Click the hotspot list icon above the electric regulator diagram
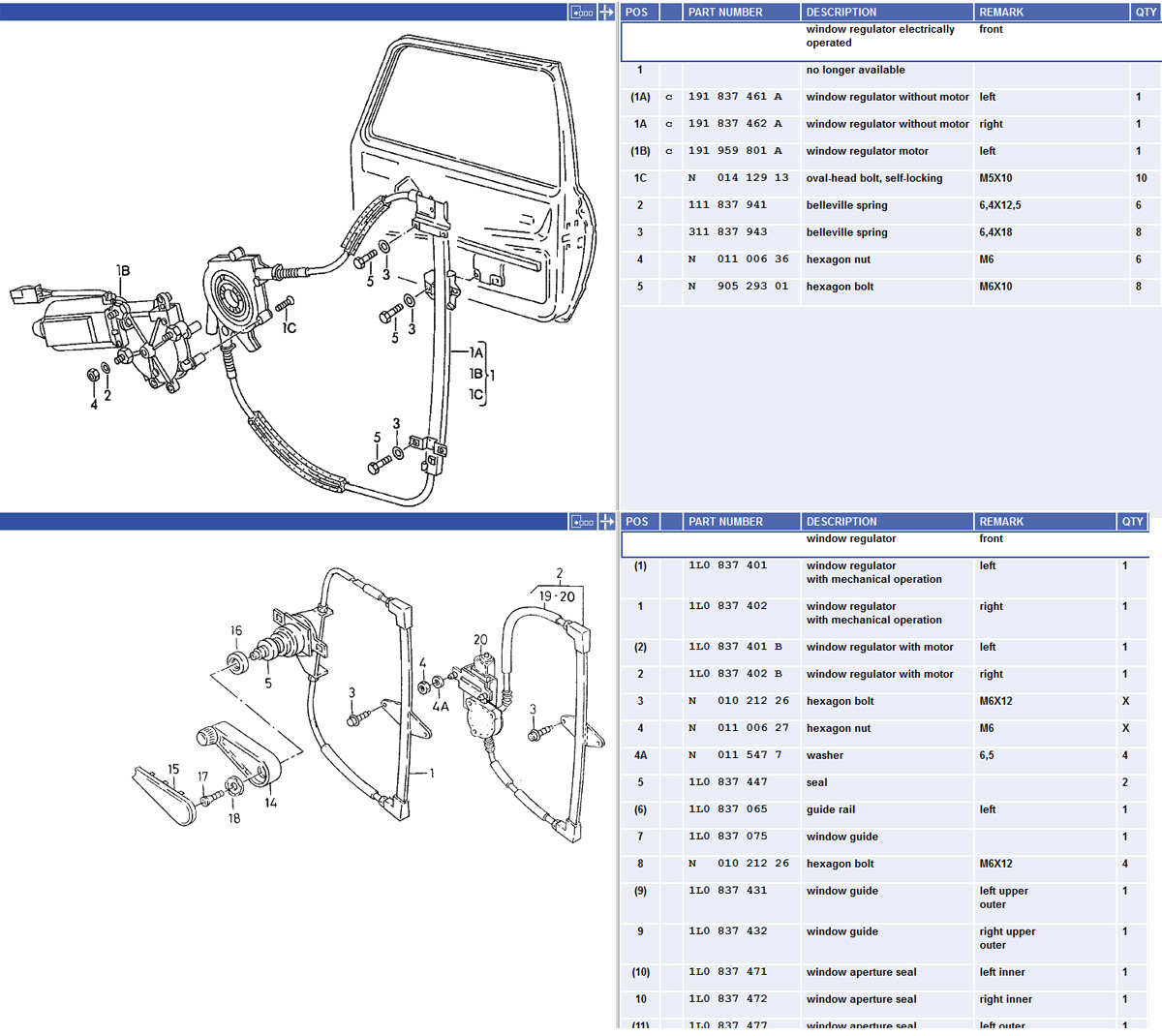Image resolution: width=1162 pixels, height=1036 pixels. click(582, 12)
